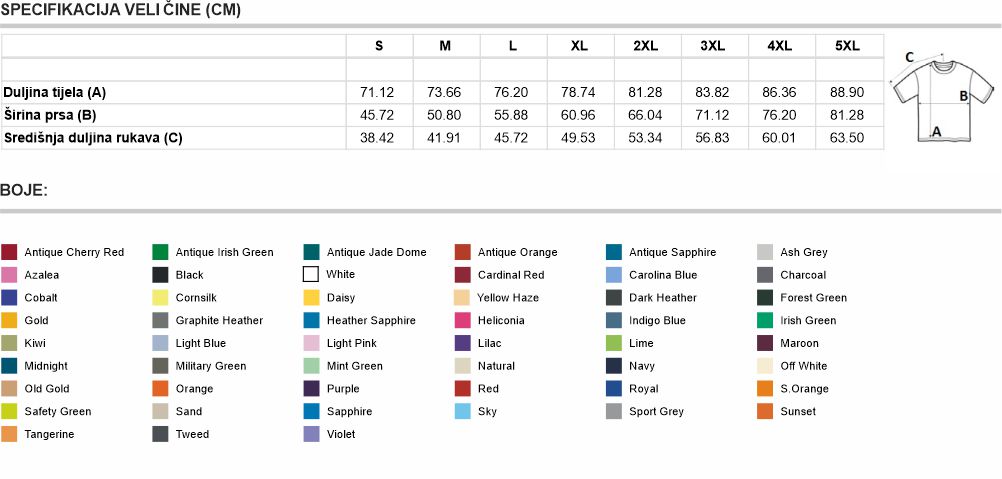Choose the Safety Green swatch
Viewport: 1002px width, 479px height.
tap(9, 411)
